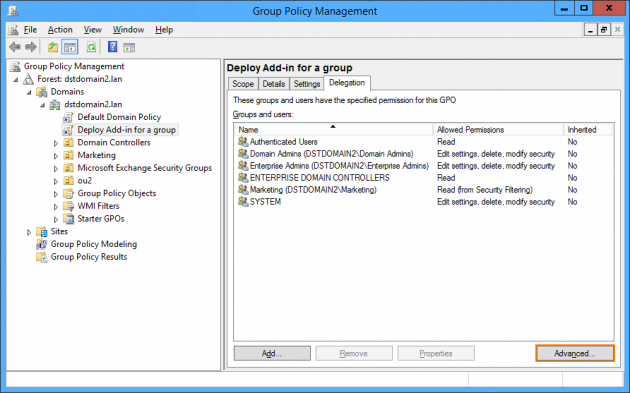
Task: Click the Advanced... button
Action: 575,353
